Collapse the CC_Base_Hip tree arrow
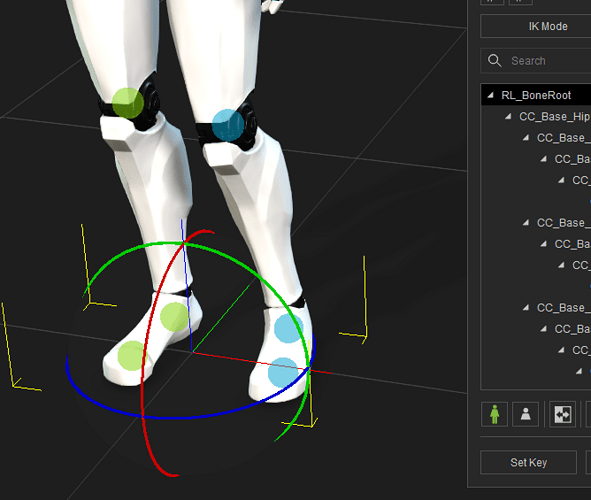This screenshot has height=500, width=591. [x=508, y=116]
